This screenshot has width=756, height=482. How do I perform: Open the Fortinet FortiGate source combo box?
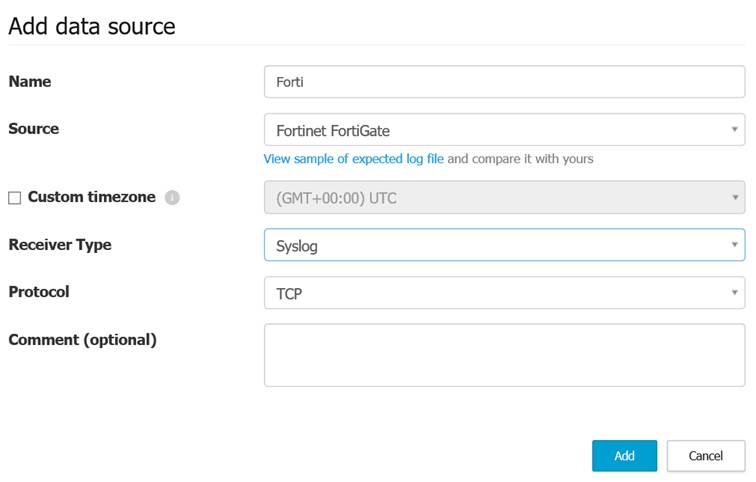(504, 130)
